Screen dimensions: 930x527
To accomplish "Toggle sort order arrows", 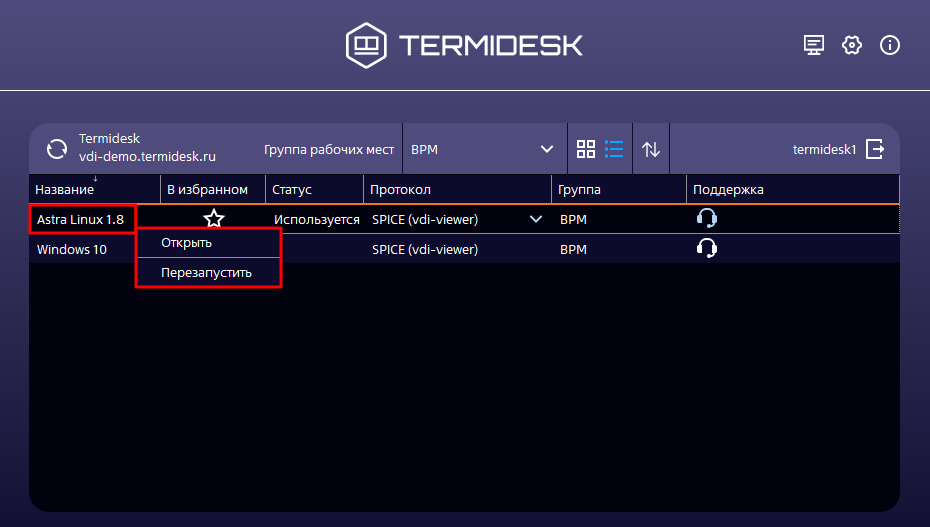I will [x=651, y=149].
